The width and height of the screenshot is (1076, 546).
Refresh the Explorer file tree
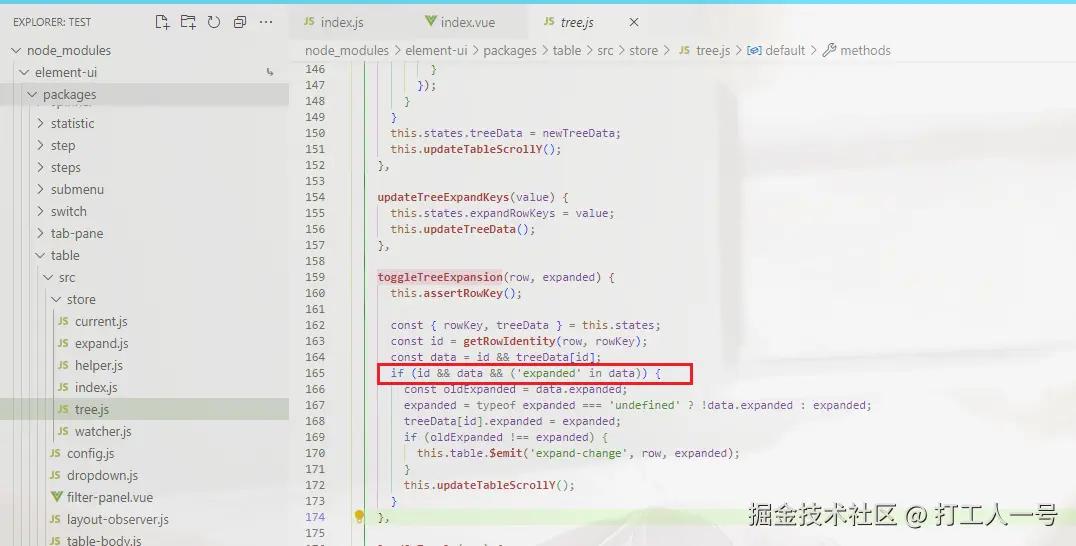[x=214, y=22]
